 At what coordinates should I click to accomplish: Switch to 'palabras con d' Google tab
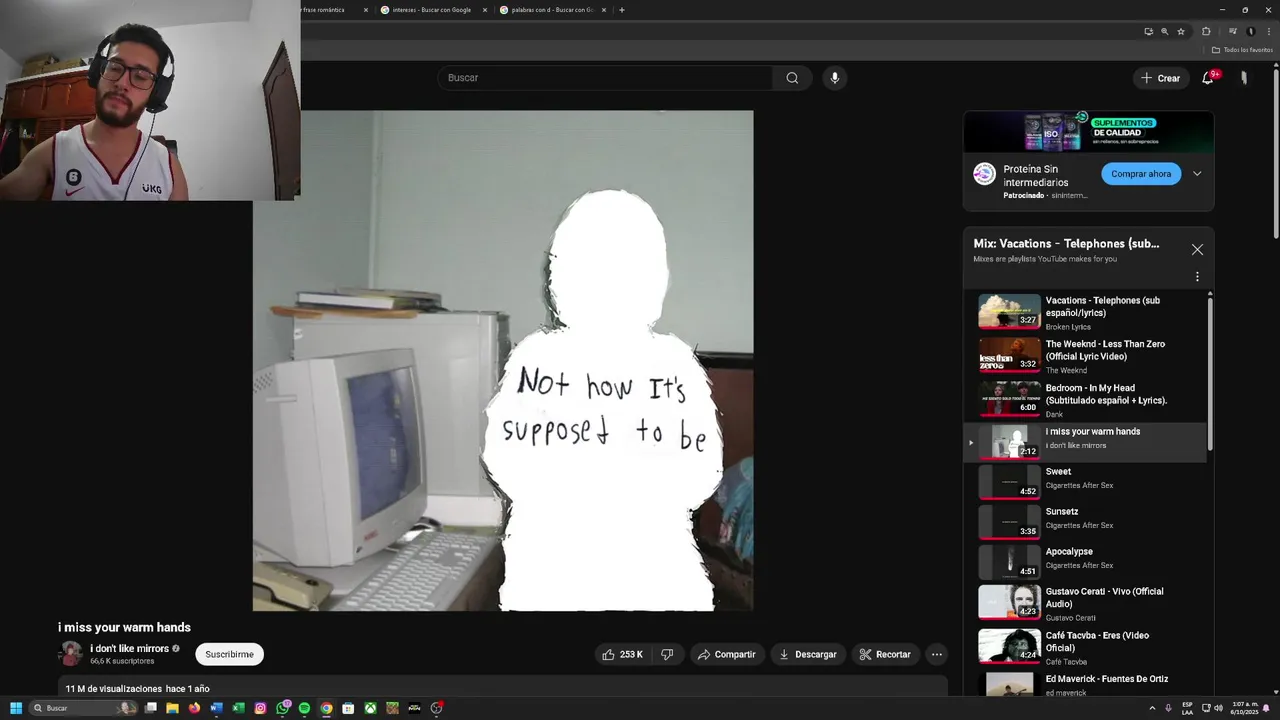click(x=552, y=10)
